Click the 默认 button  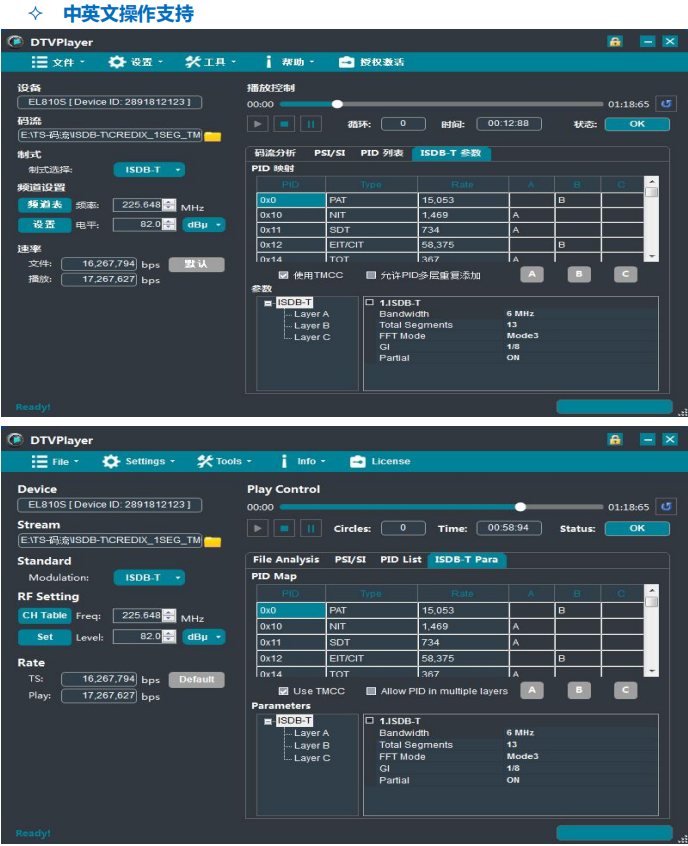click(x=196, y=264)
